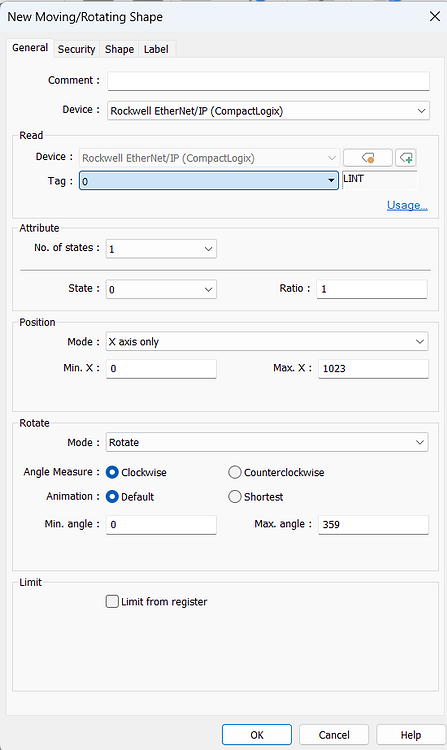Click into the Comment field
The image size is (447, 750).
(x=268, y=81)
